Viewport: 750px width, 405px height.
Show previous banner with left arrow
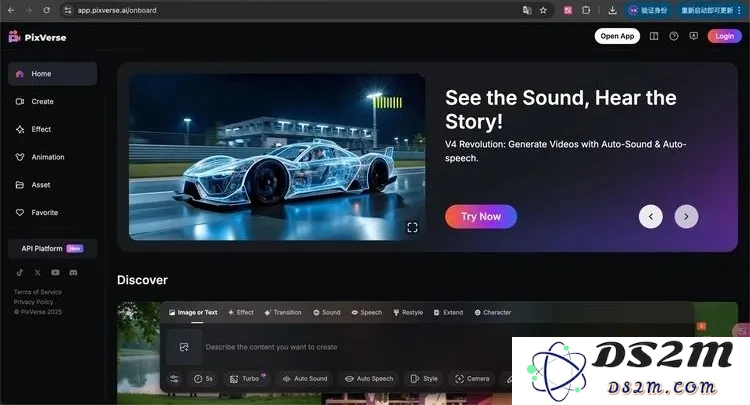[x=651, y=217]
